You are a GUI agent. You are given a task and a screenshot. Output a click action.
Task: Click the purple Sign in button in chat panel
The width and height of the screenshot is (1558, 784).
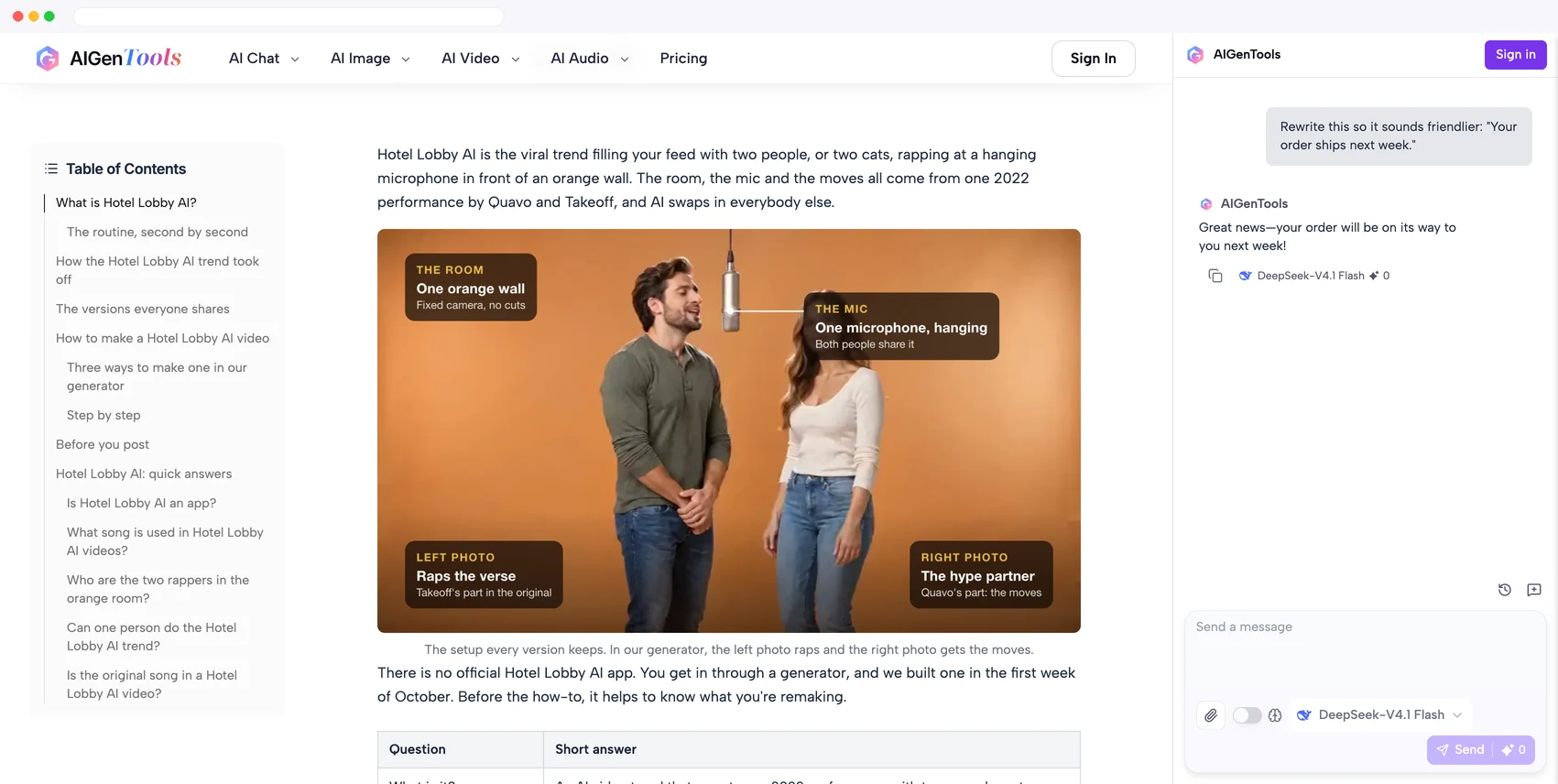[1516, 55]
